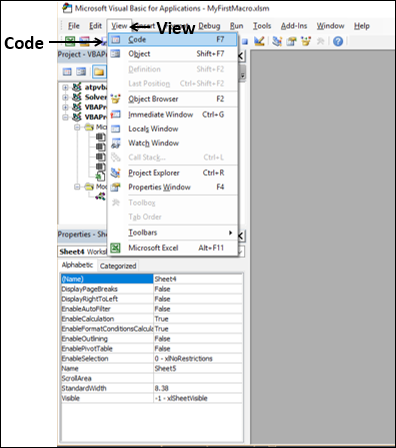Screen dimensions: 396x448
Task: Expand the atpvba project node
Action: coord(65,87)
